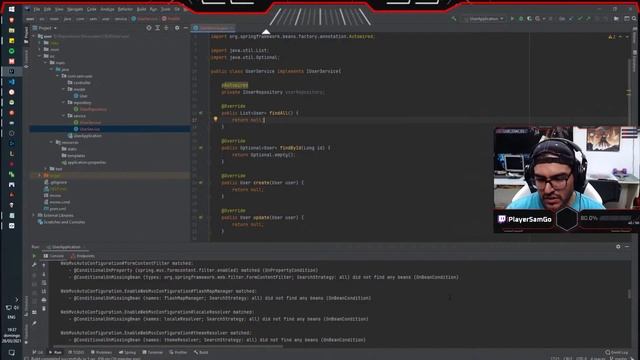Open the Code menu
The height and width of the screenshot is (360, 640).
[x=91, y=9]
